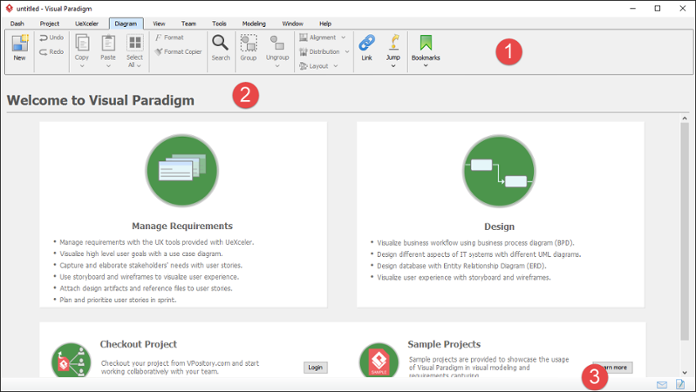Click the New project icon
Screen dimensions: 696x392
[x=20, y=43]
